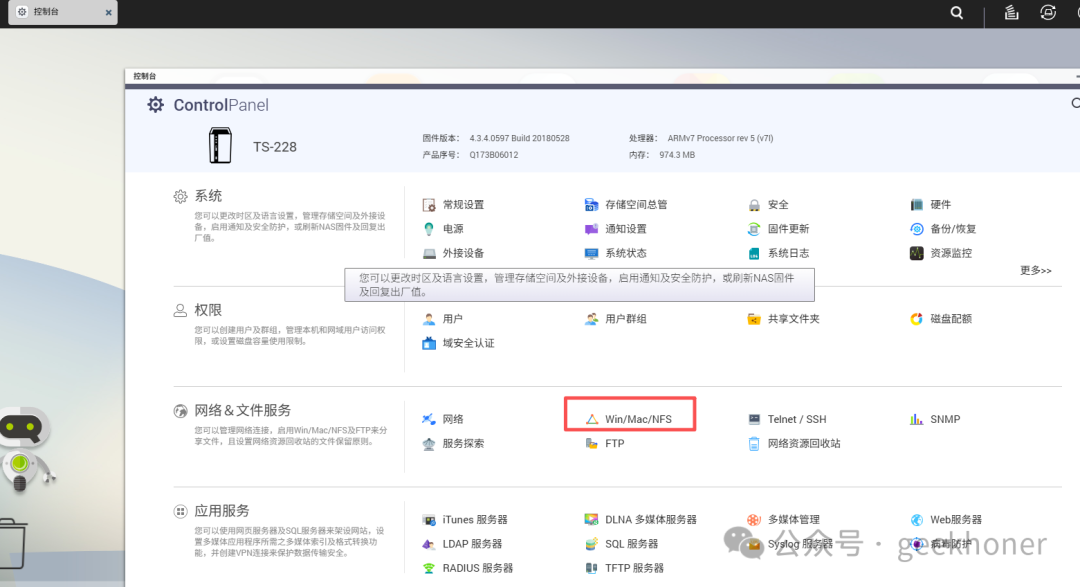Select the 控制台 taskbar tab
This screenshot has width=1080, height=587.
point(47,12)
